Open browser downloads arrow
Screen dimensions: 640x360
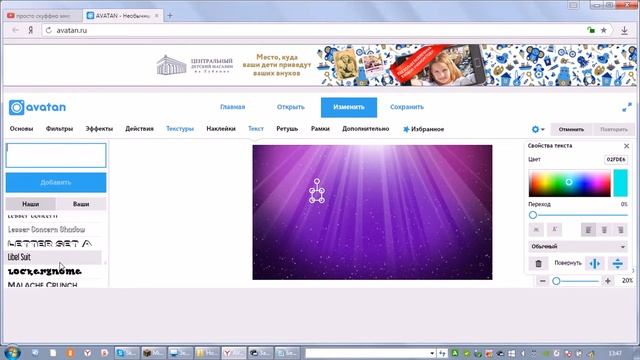[624, 31]
